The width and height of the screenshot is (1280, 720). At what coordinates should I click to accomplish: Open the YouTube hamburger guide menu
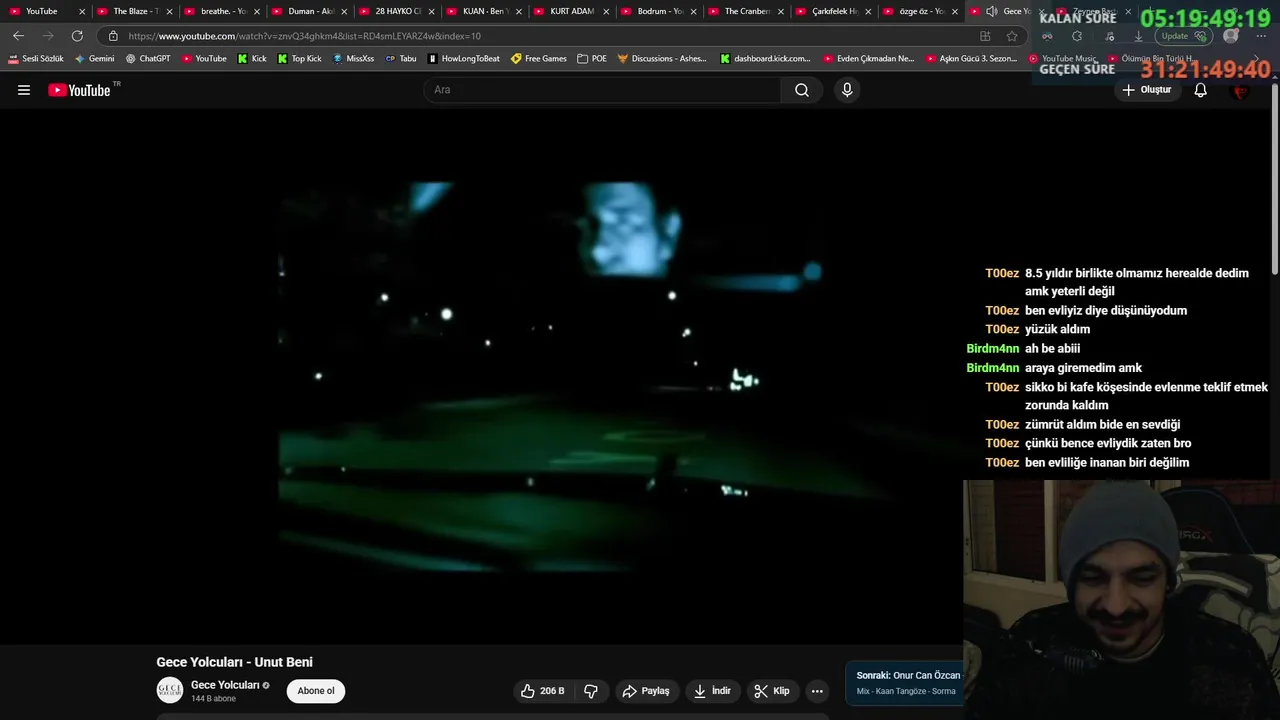point(24,90)
